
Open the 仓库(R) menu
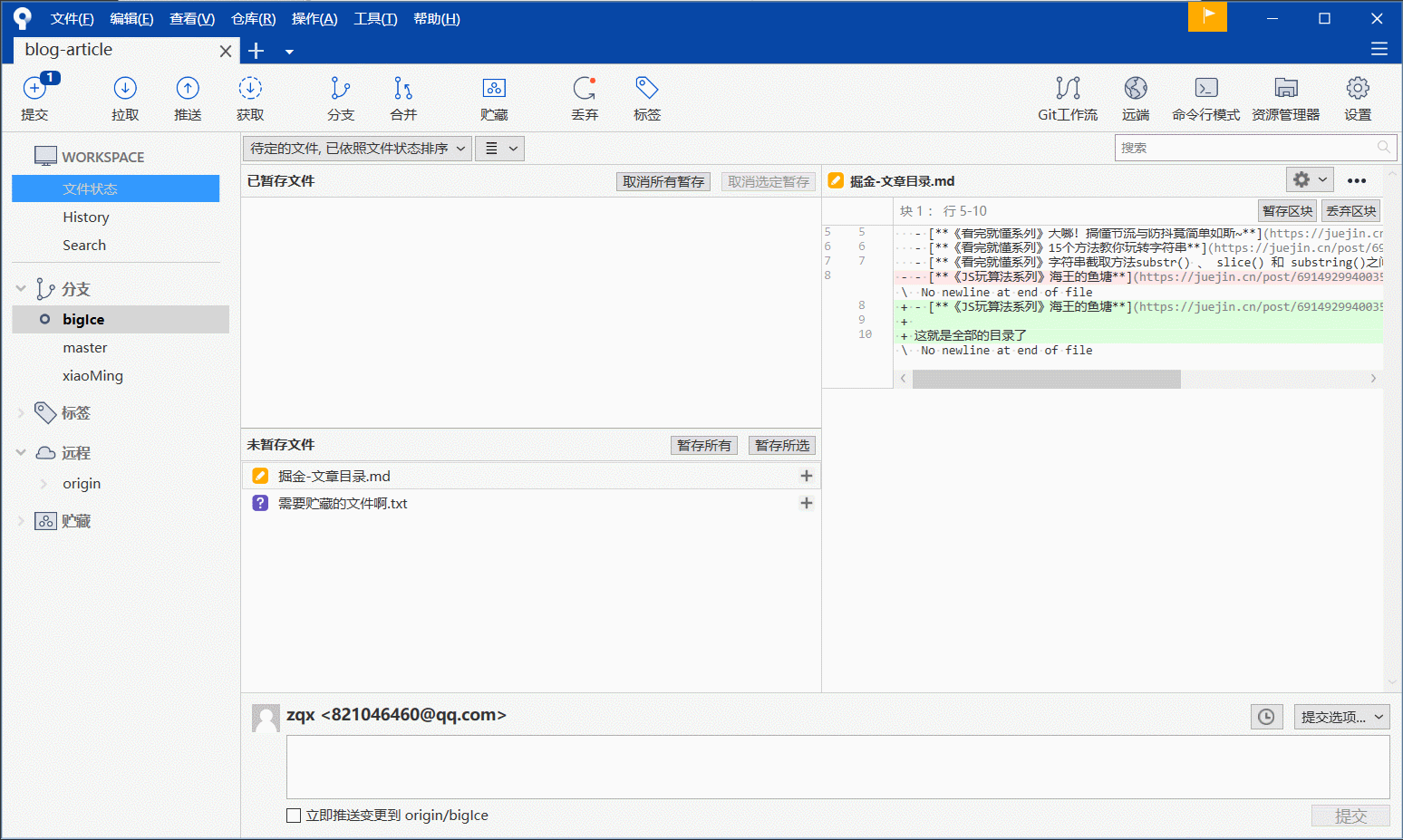click(253, 18)
